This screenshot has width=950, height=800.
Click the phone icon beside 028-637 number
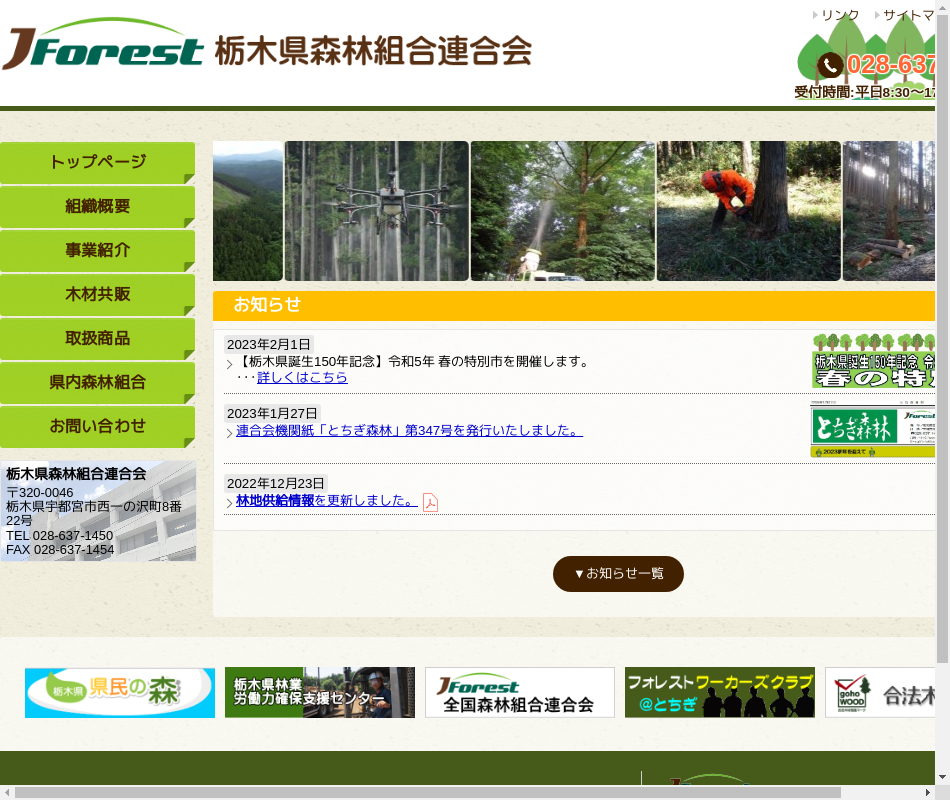point(830,65)
